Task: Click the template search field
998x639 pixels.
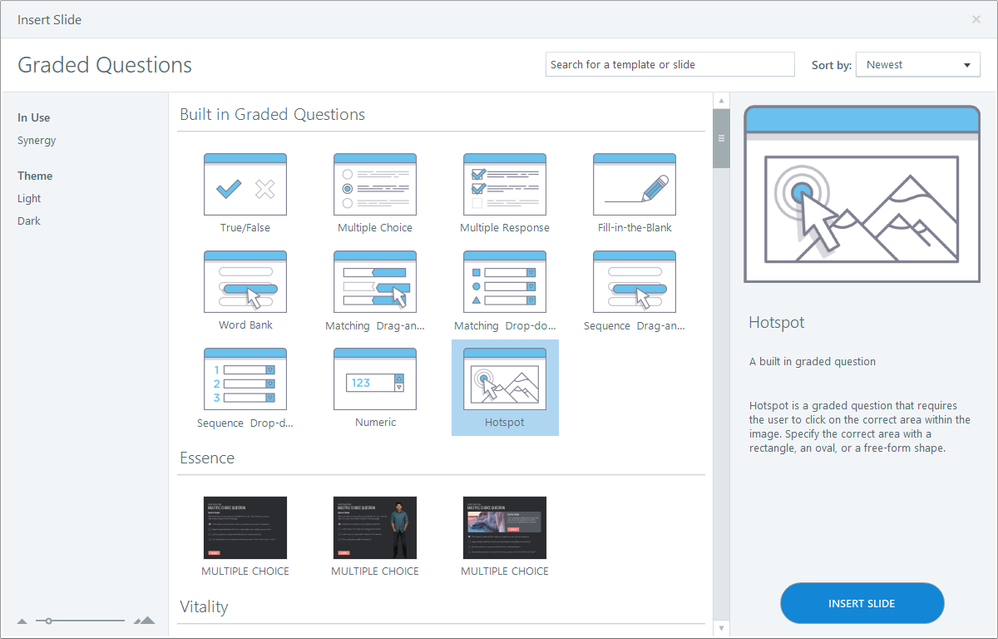Action: point(670,65)
